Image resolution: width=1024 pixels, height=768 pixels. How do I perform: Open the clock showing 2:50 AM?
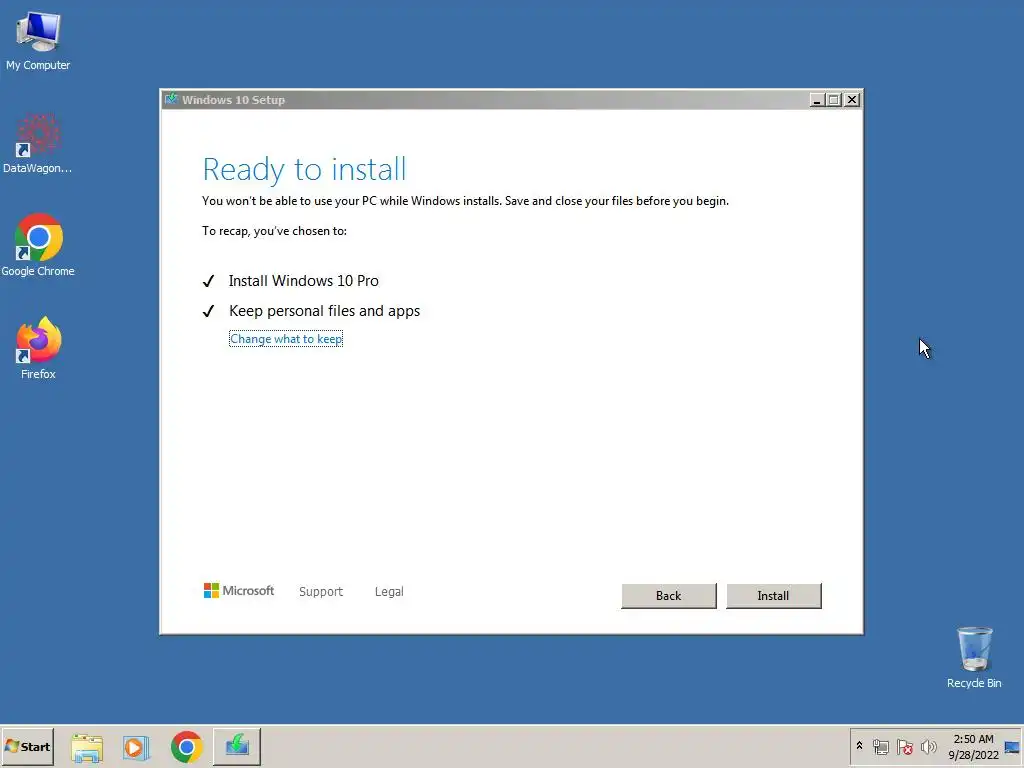(x=973, y=746)
